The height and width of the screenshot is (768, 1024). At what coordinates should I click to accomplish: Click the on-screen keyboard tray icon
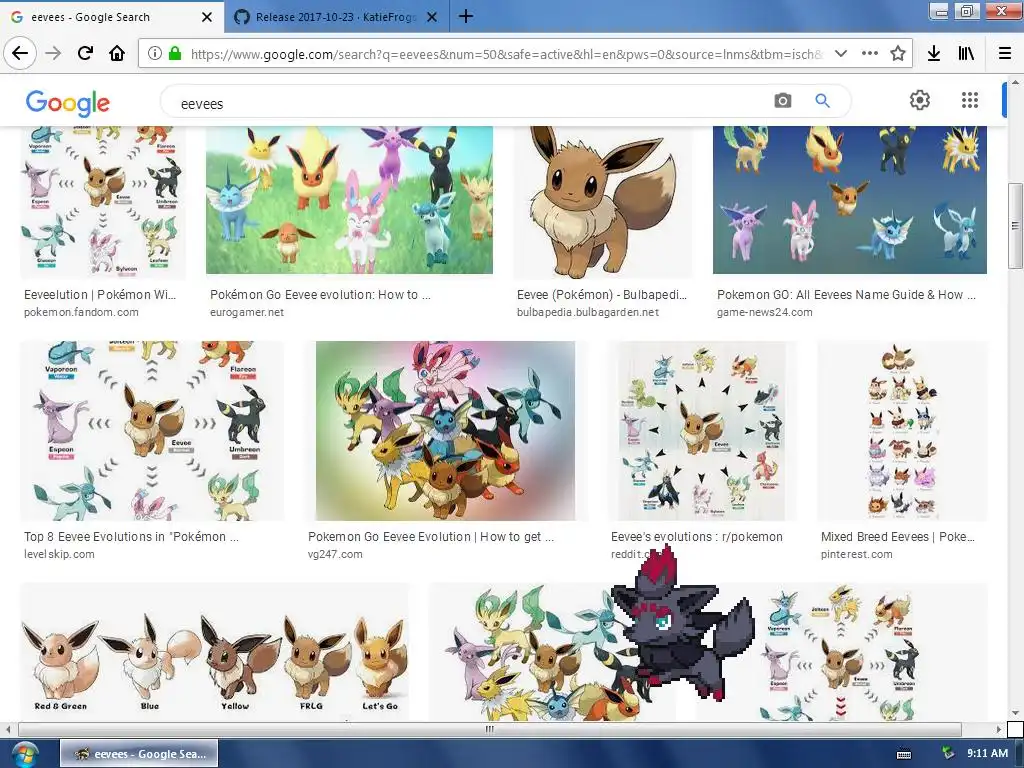click(x=904, y=754)
